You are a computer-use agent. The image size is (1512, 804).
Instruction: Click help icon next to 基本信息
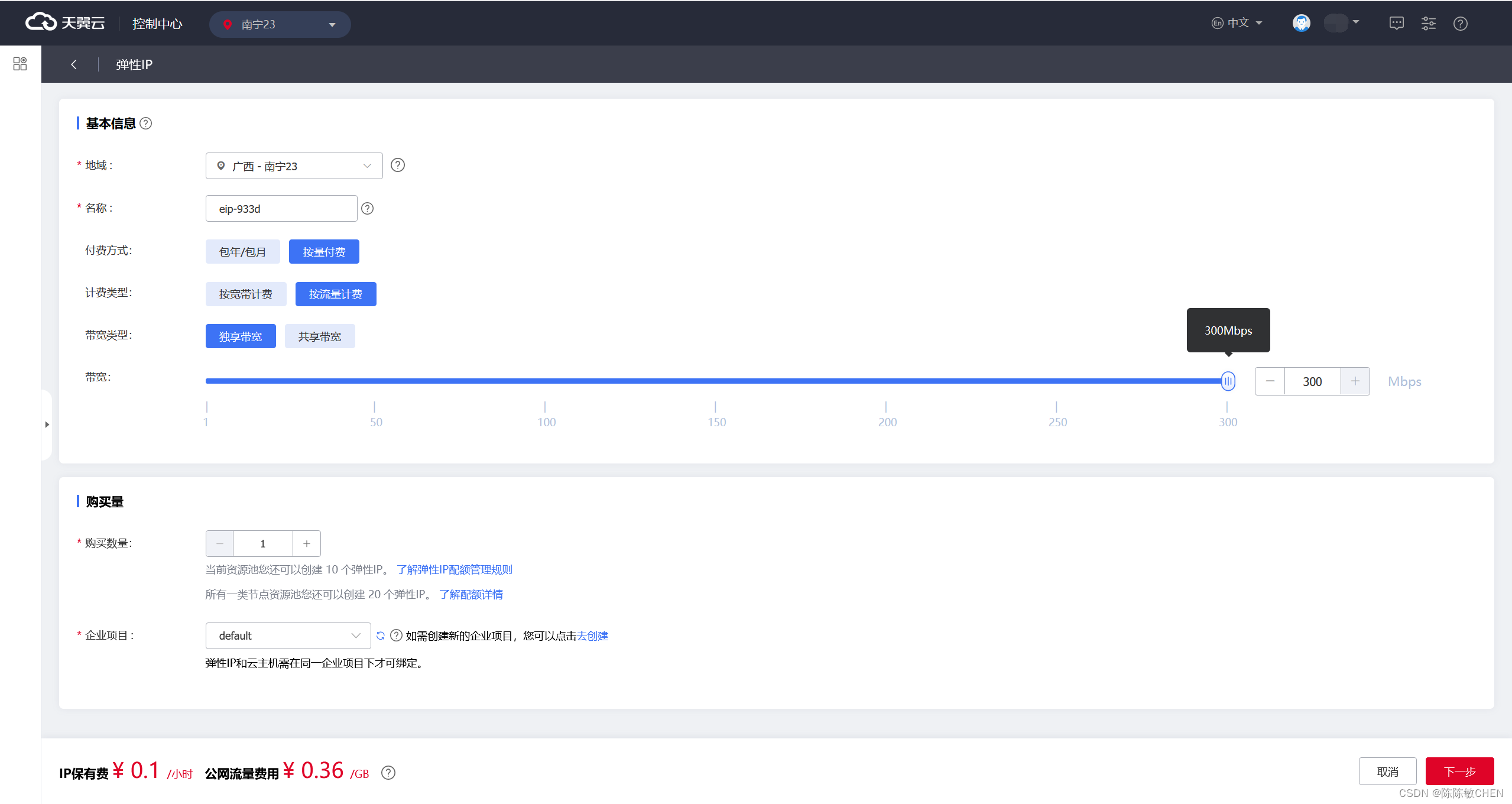pyautogui.click(x=146, y=124)
